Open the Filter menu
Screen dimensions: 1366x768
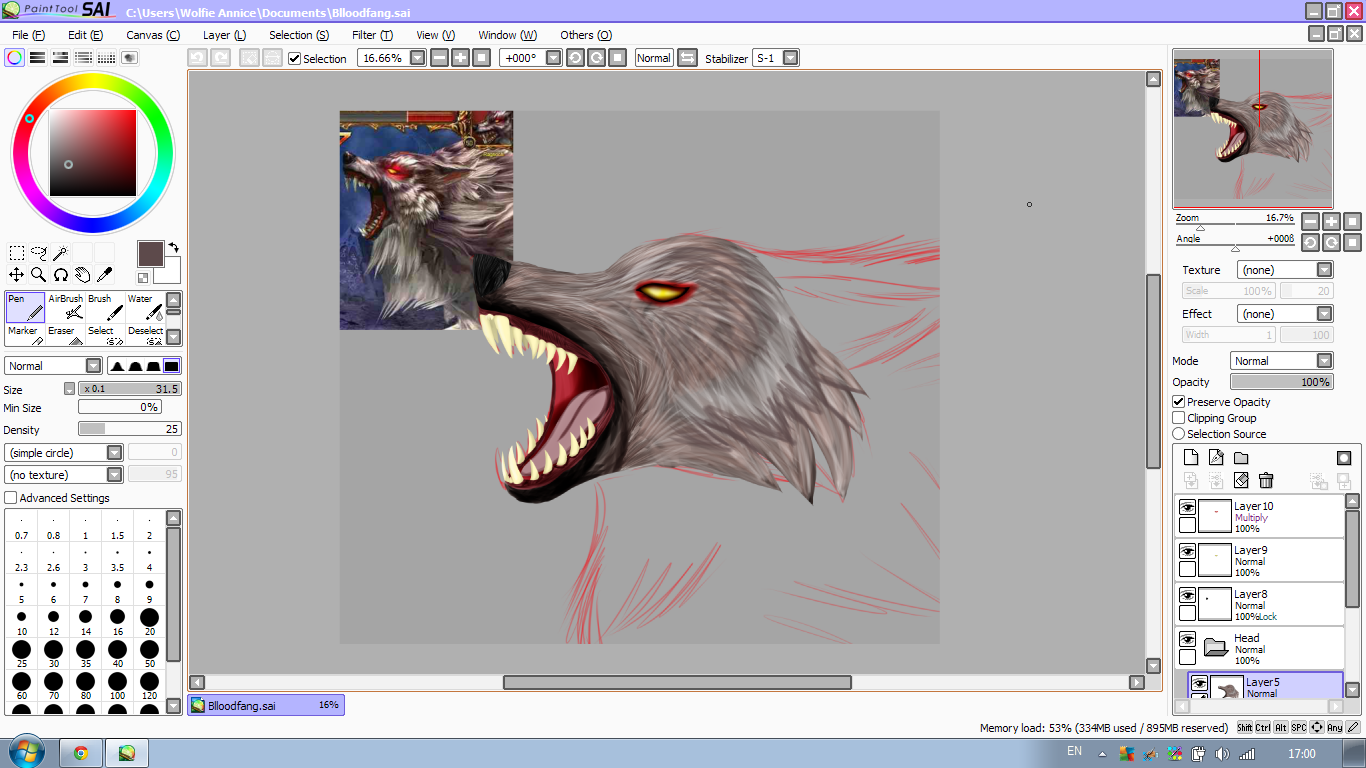[372, 35]
